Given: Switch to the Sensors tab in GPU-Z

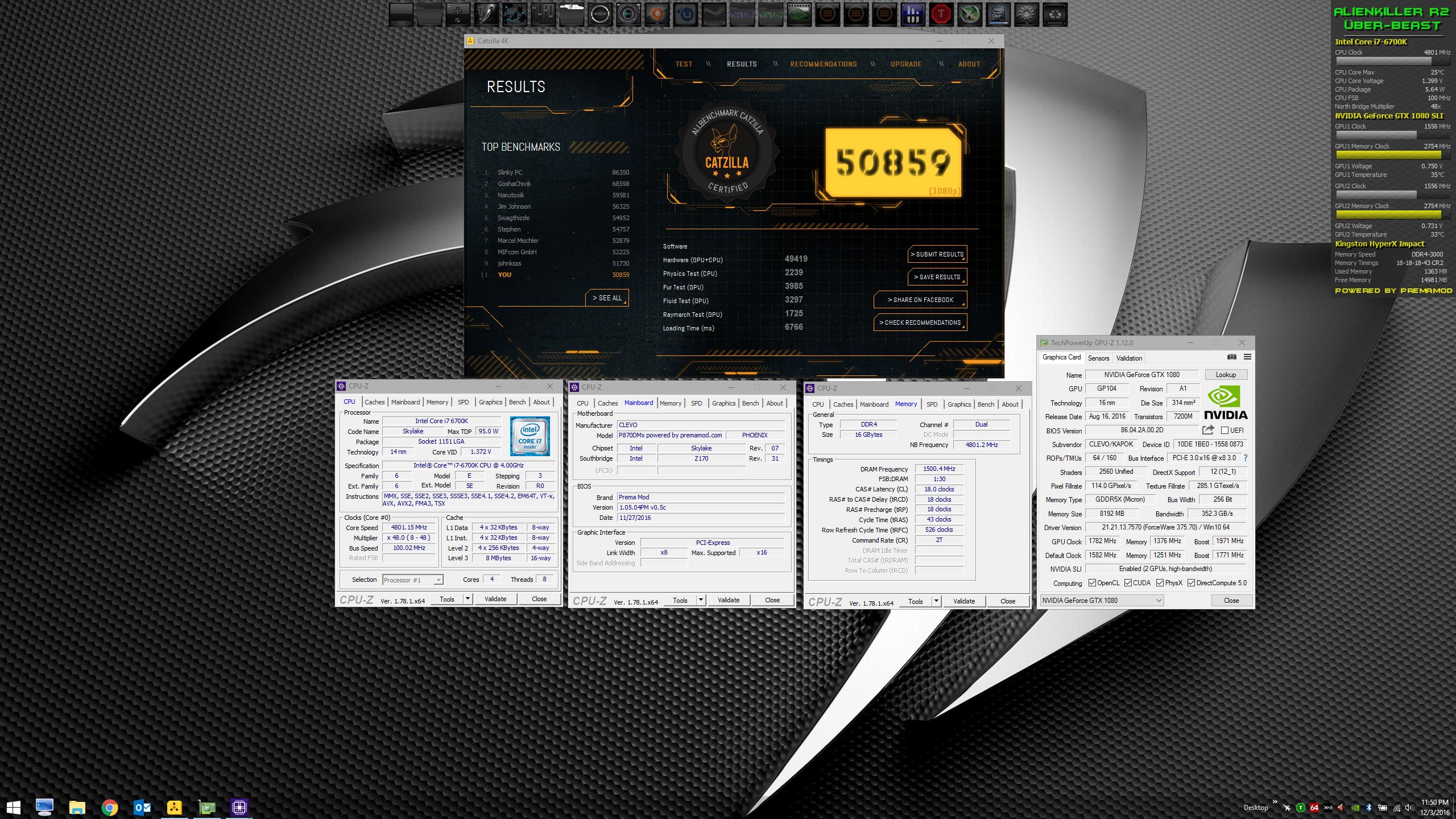Looking at the screenshot, I should 1098,358.
